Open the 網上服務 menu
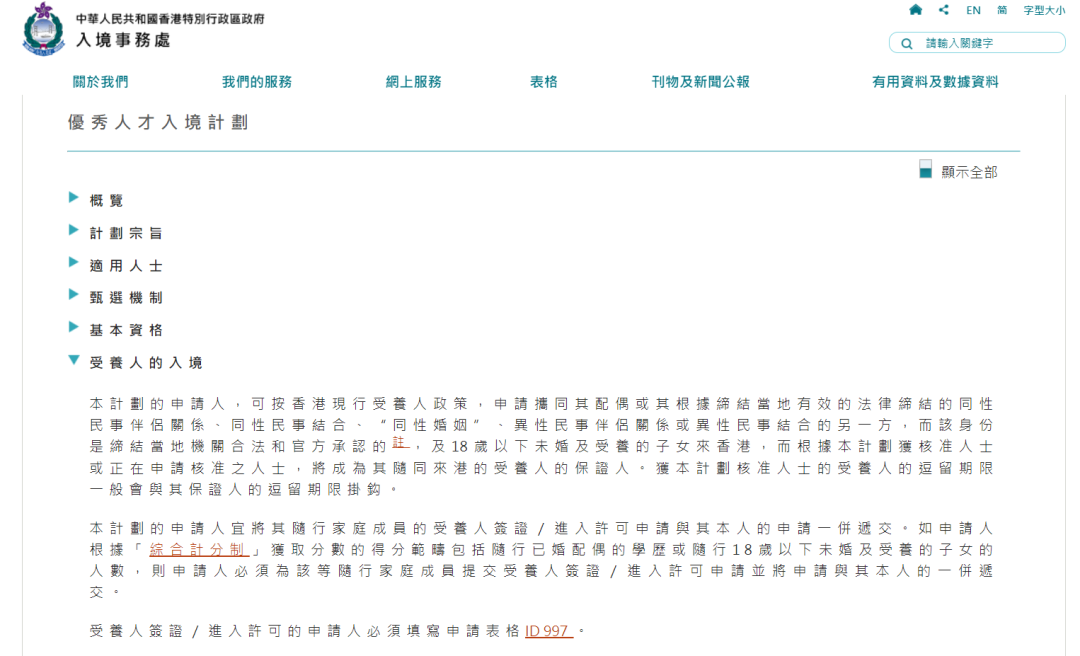 pyautogui.click(x=413, y=82)
